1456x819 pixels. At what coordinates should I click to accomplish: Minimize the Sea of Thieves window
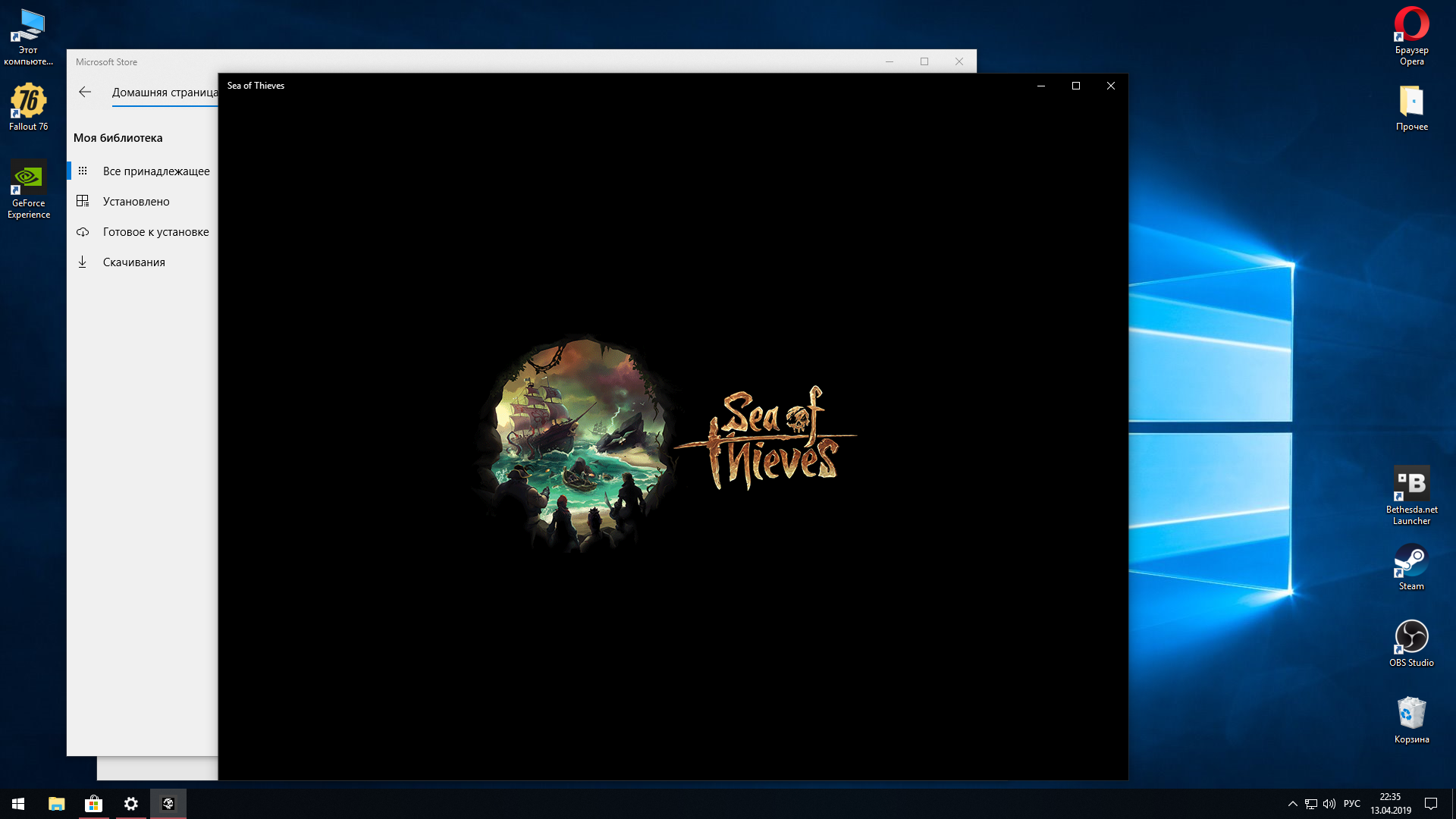click(1041, 86)
